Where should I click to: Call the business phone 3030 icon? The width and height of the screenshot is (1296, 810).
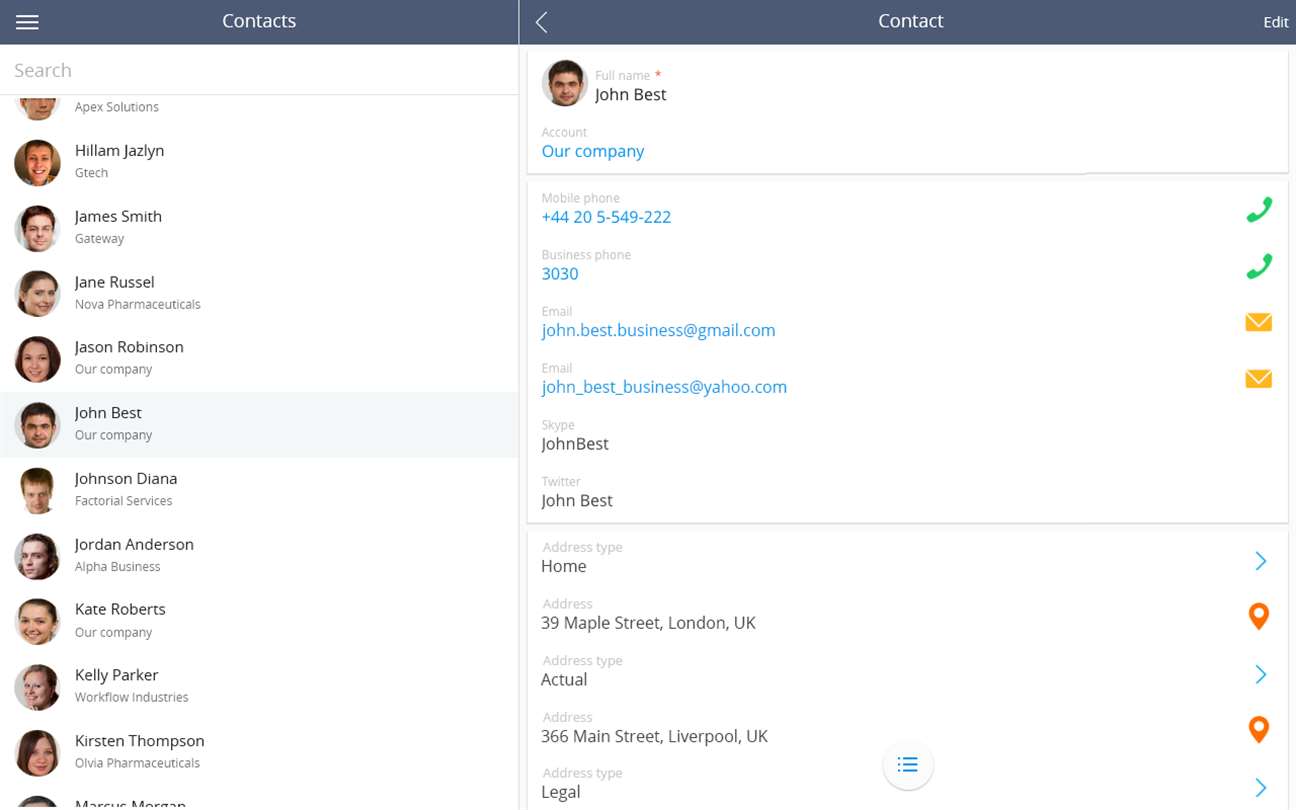pyautogui.click(x=1258, y=266)
